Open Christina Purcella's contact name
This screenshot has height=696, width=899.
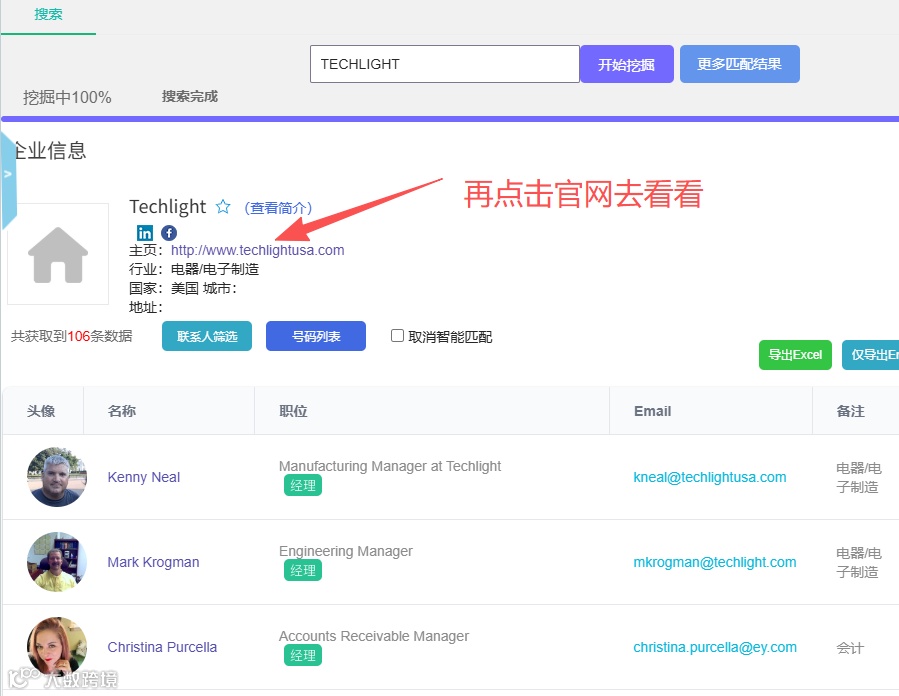coord(162,647)
